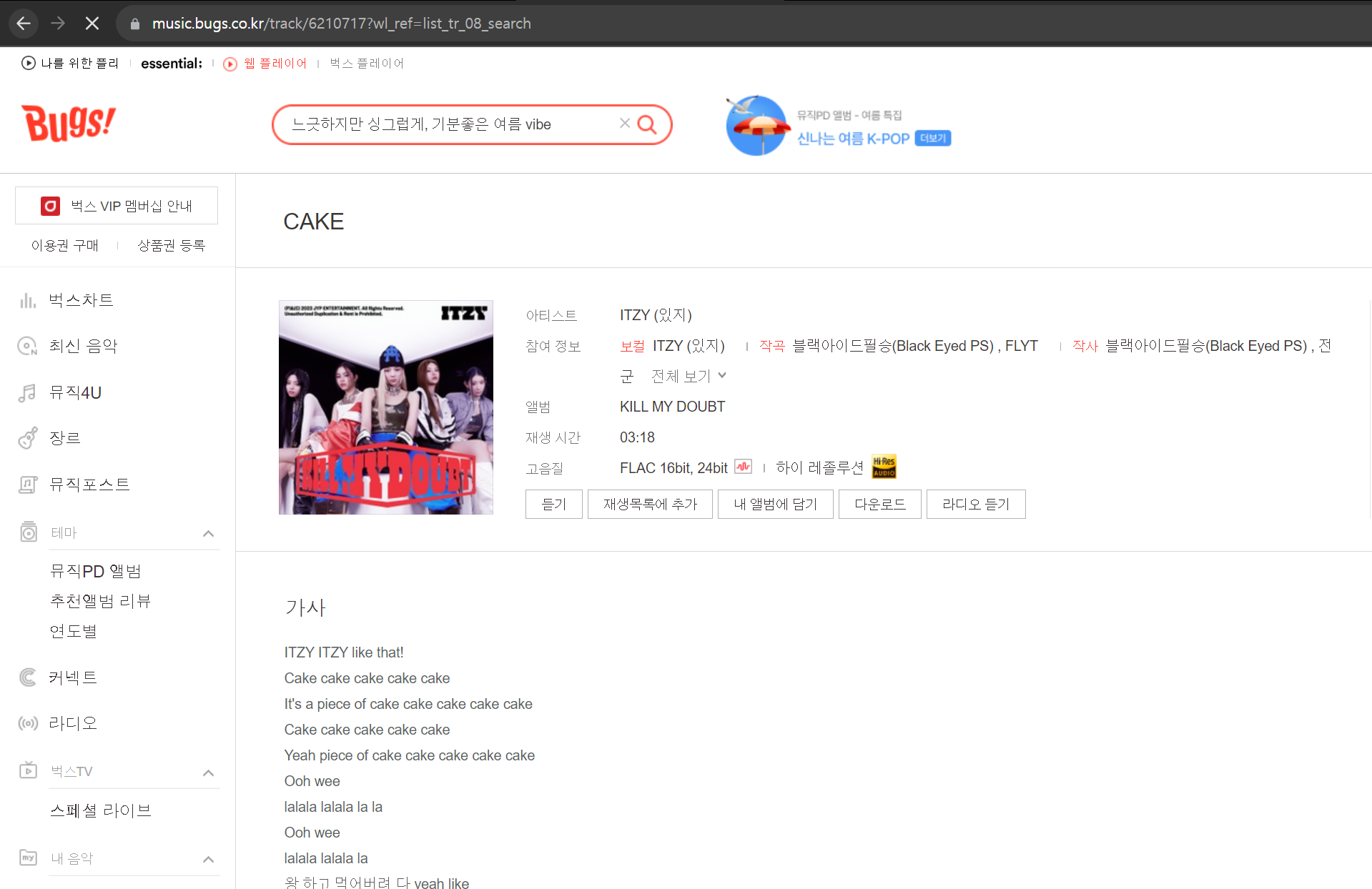Open 뮤직4U in sidebar

tap(75, 392)
